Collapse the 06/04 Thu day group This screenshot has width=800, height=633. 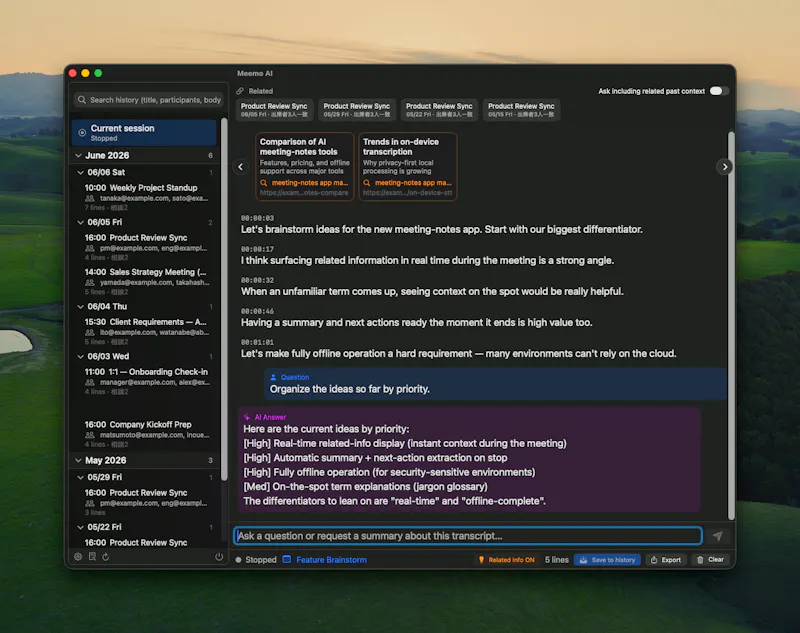80,307
